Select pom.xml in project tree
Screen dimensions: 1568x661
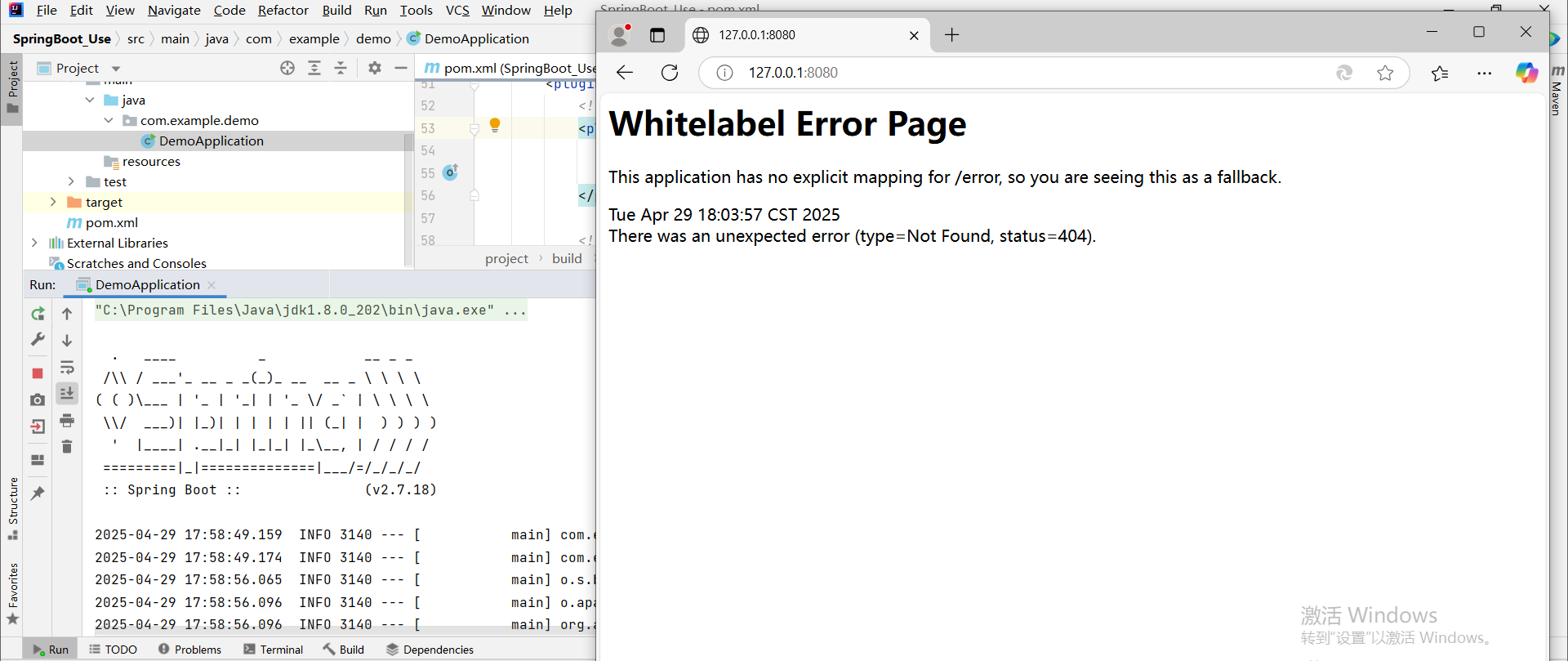[x=112, y=222]
